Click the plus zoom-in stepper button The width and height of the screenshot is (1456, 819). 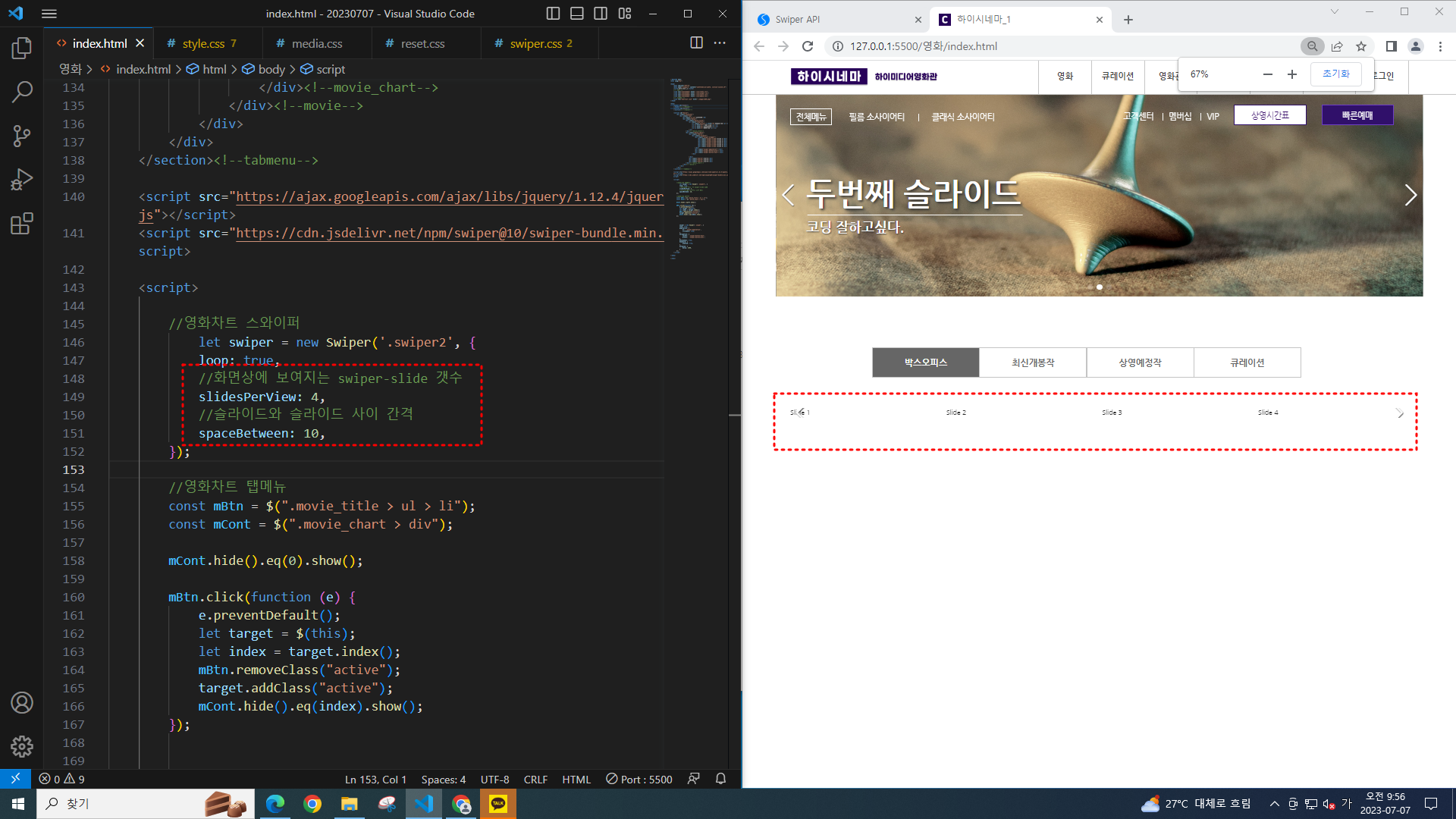click(1292, 74)
